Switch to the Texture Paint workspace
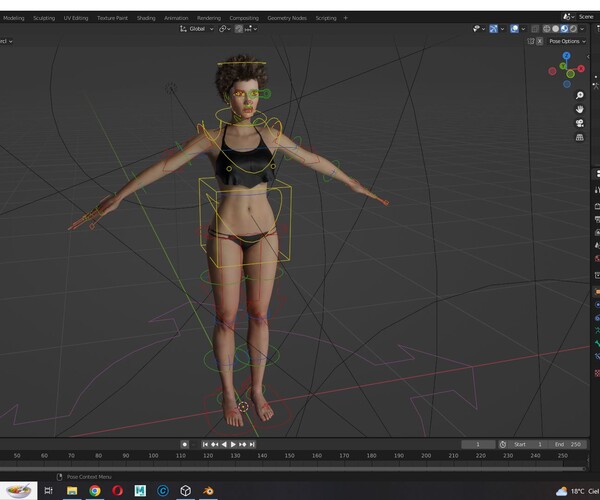 point(112,18)
